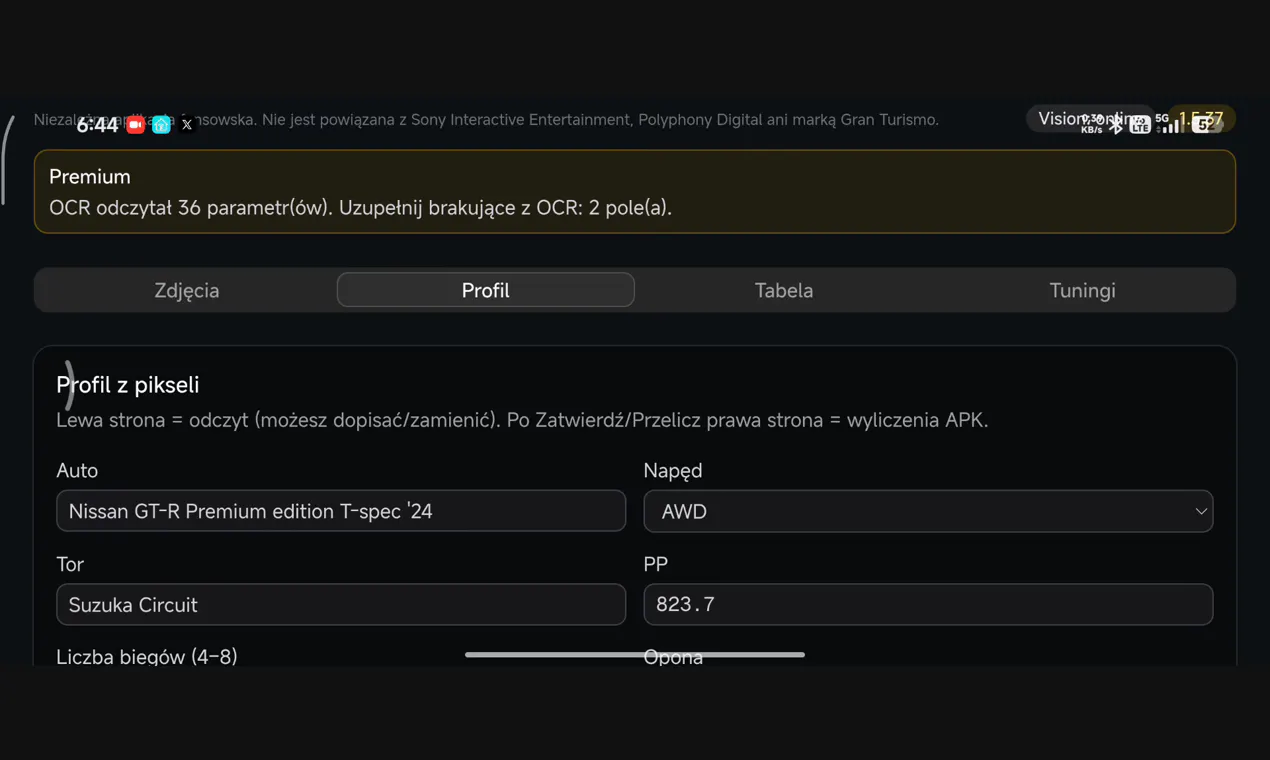Tap the red screen recording indicator icon
Screen dimensions: 1270x760
pyautogui.click(x=135, y=125)
